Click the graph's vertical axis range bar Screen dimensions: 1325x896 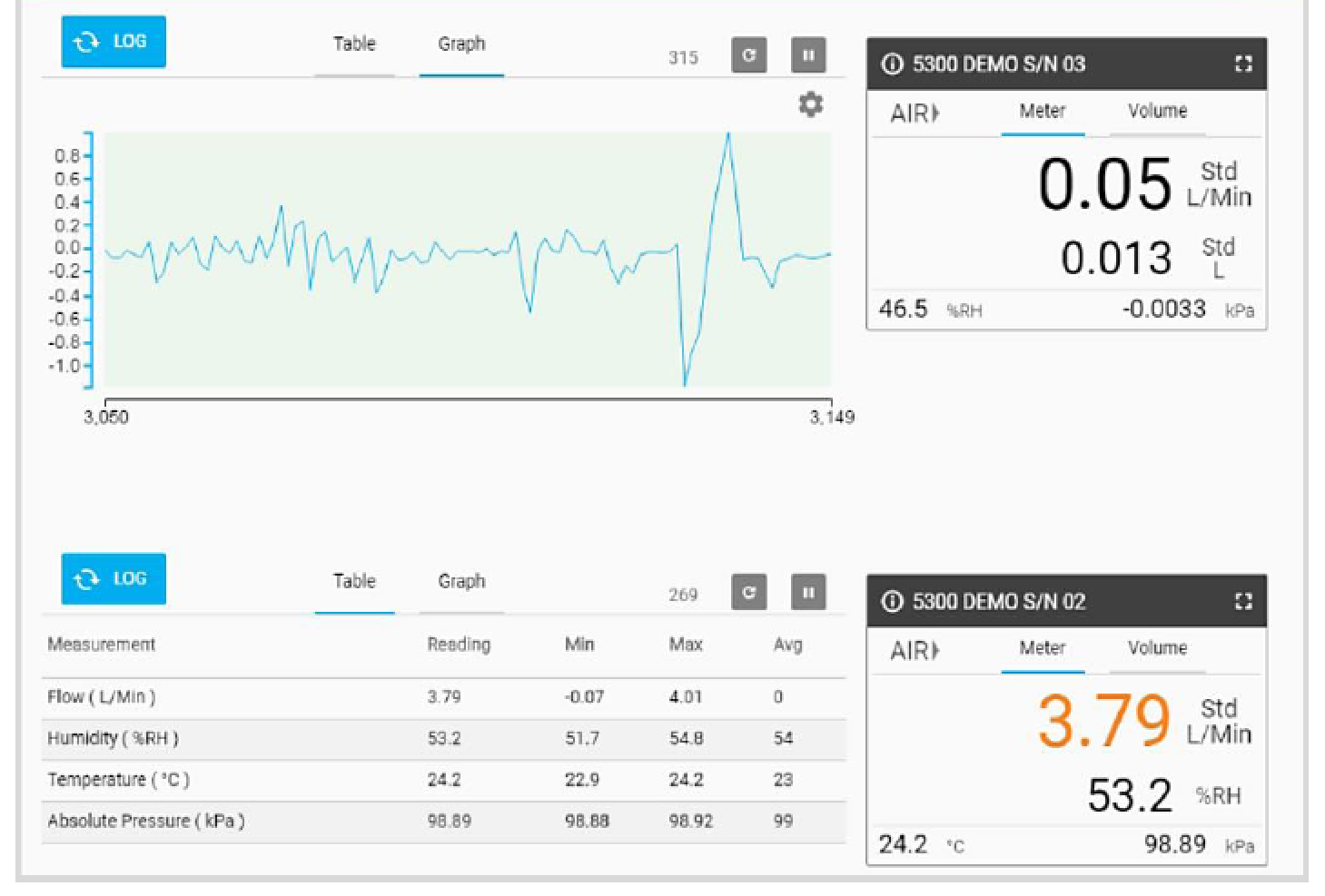click(x=89, y=259)
